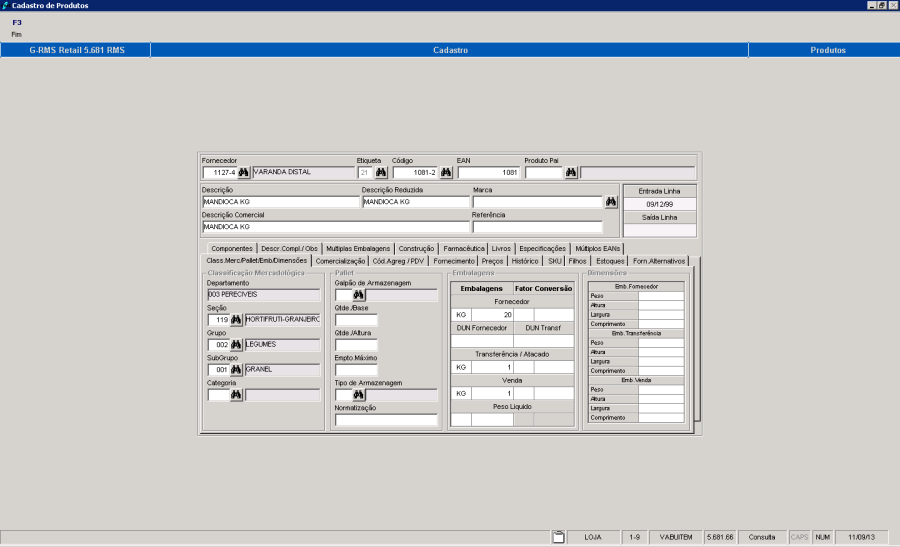Open the Código lookup binoculars
This screenshot has height=547, width=900.
point(445,173)
